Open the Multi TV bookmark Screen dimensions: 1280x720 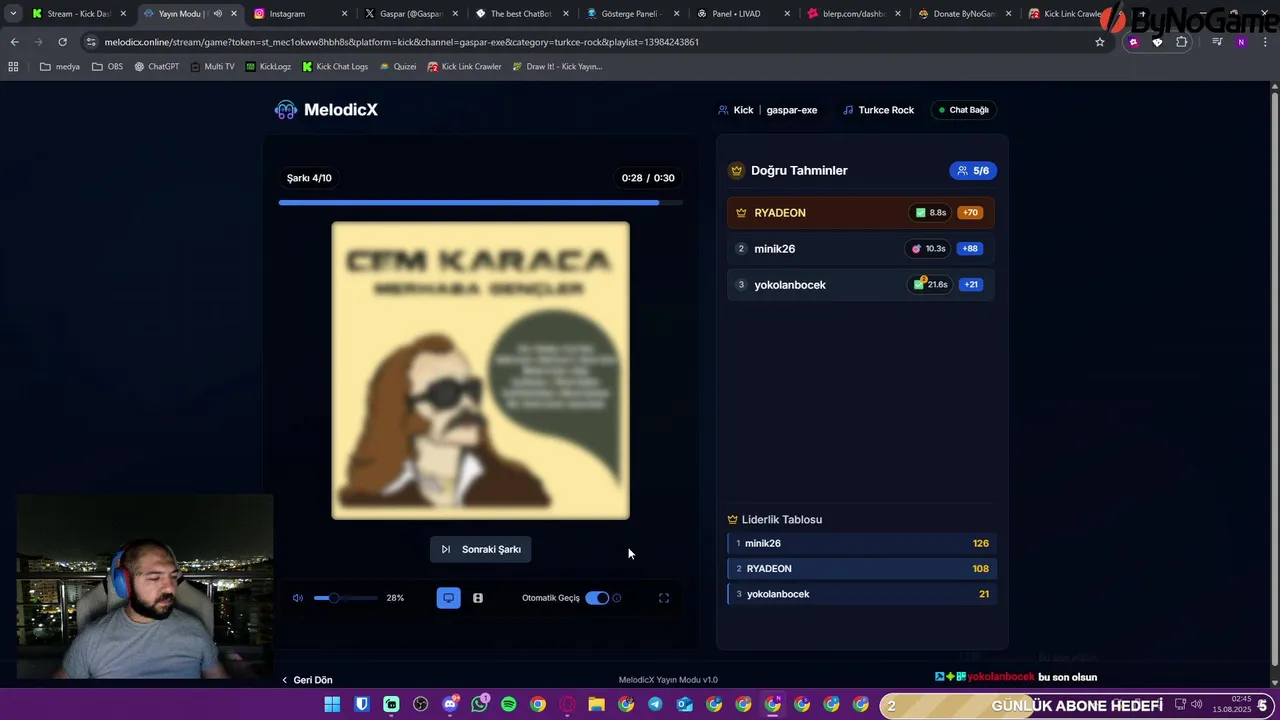tap(212, 67)
